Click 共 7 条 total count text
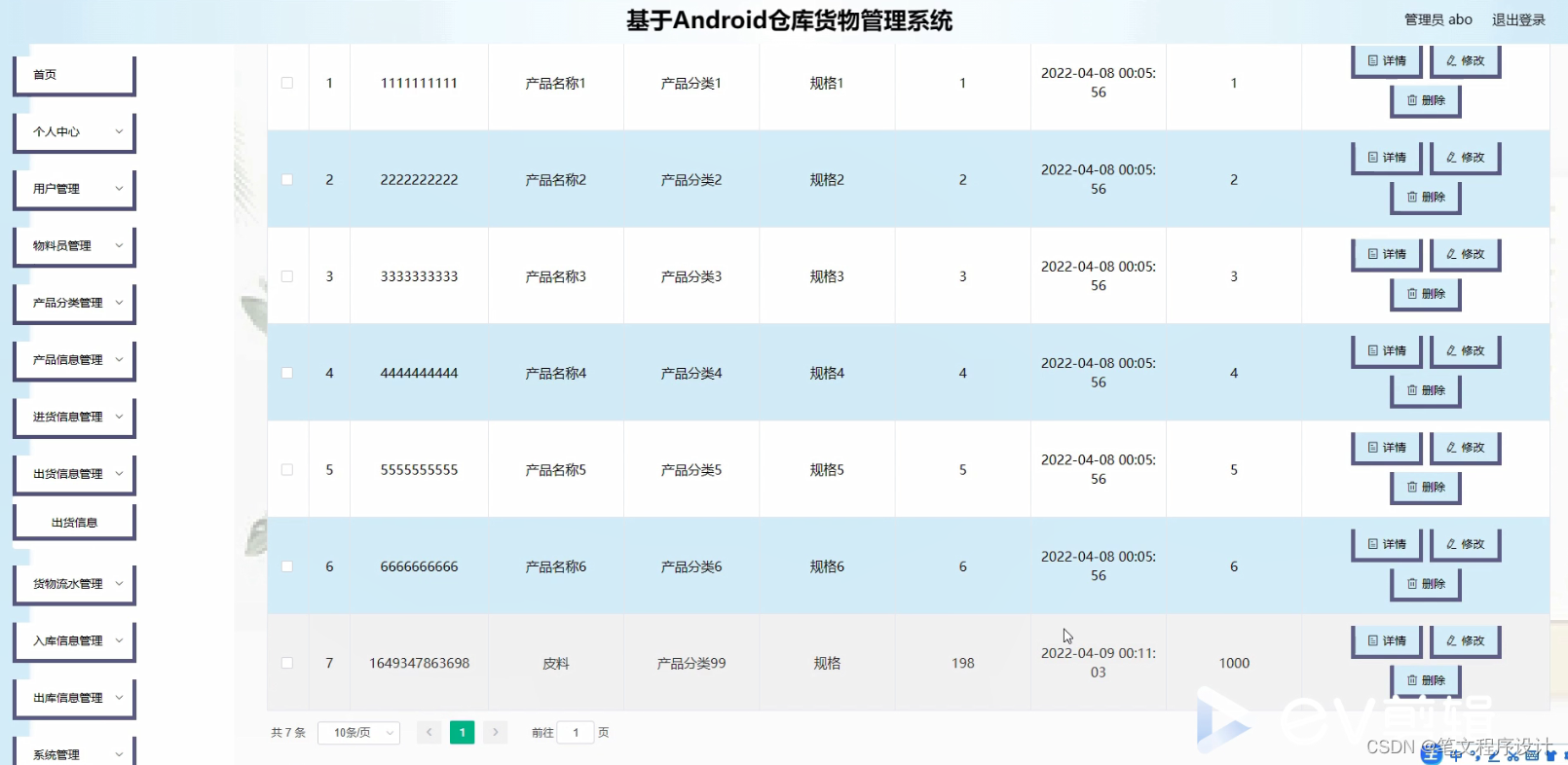The image size is (1568, 765). [x=288, y=733]
